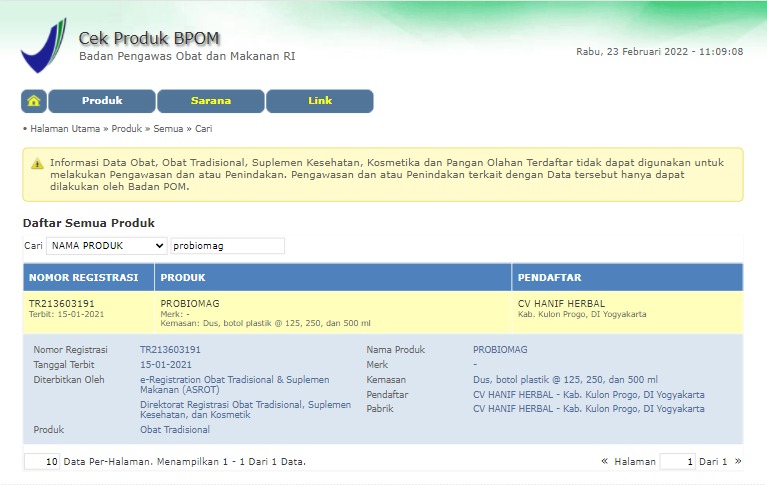The height and width of the screenshot is (485, 767).
Task: Go to home via house icon
Action: [x=34, y=101]
